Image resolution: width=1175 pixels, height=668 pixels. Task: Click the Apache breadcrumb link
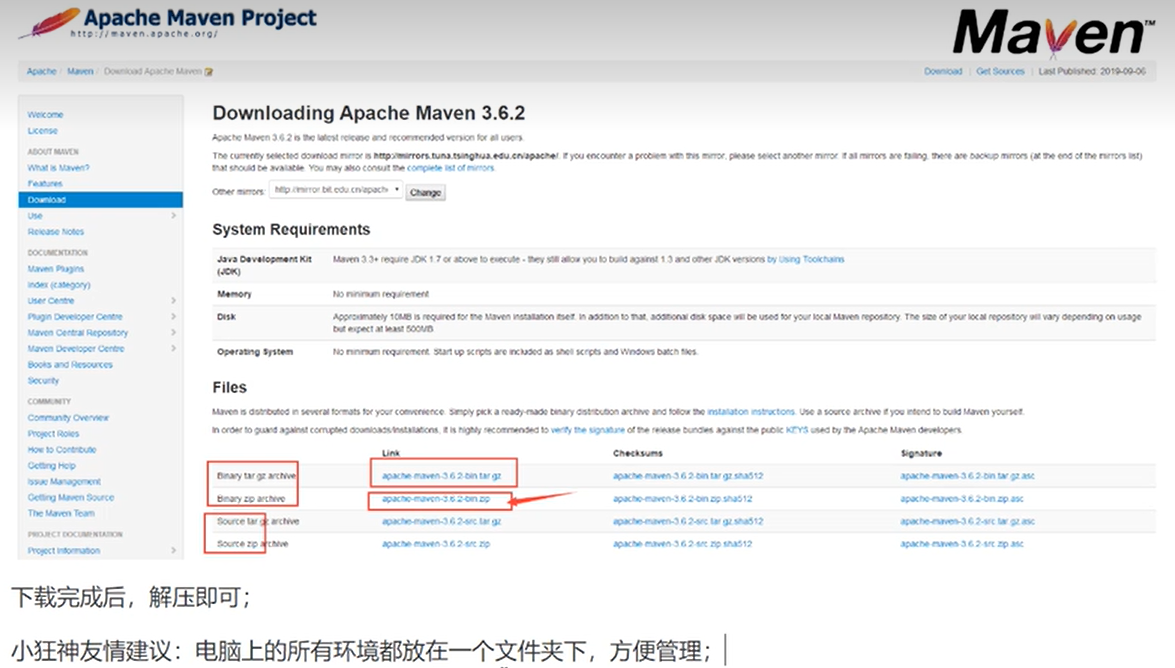click(41, 71)
